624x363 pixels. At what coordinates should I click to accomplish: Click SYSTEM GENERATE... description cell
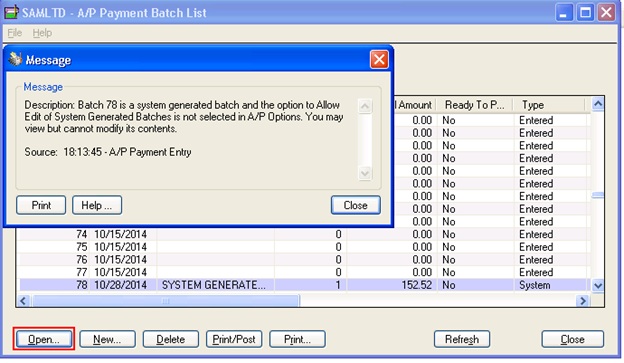point(214,285)
